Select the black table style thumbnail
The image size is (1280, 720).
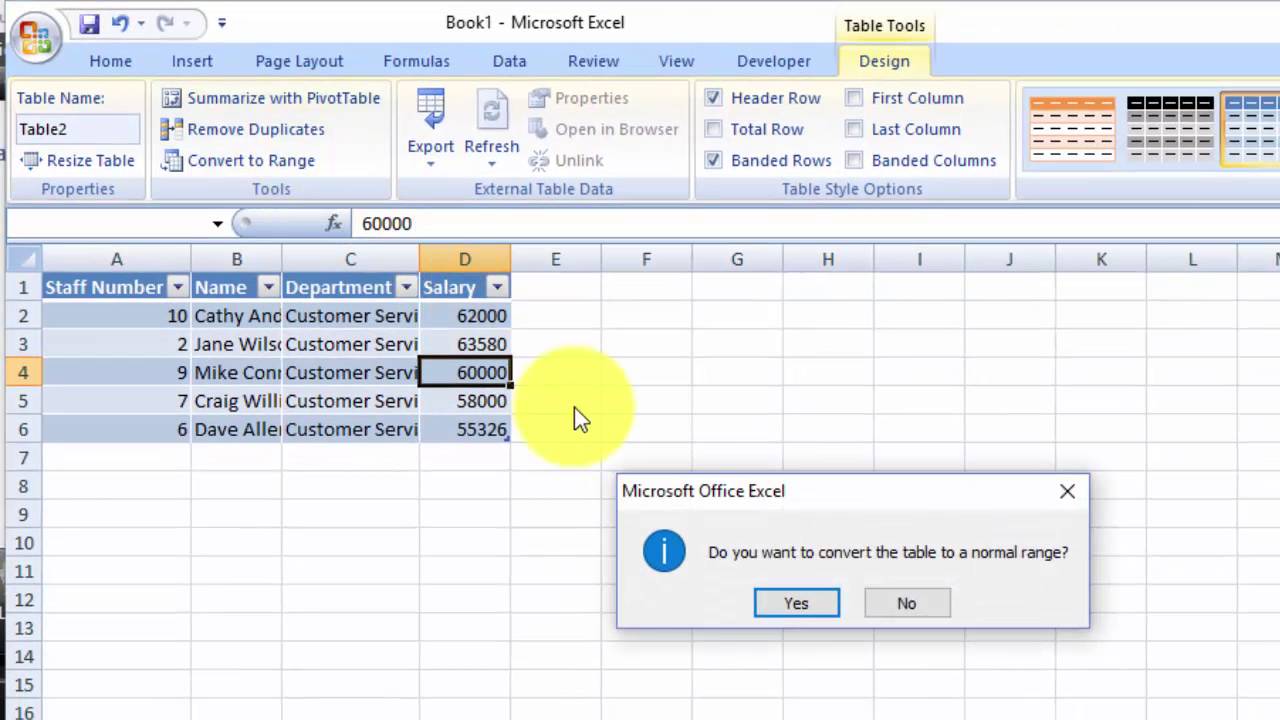coord(1169,129)
